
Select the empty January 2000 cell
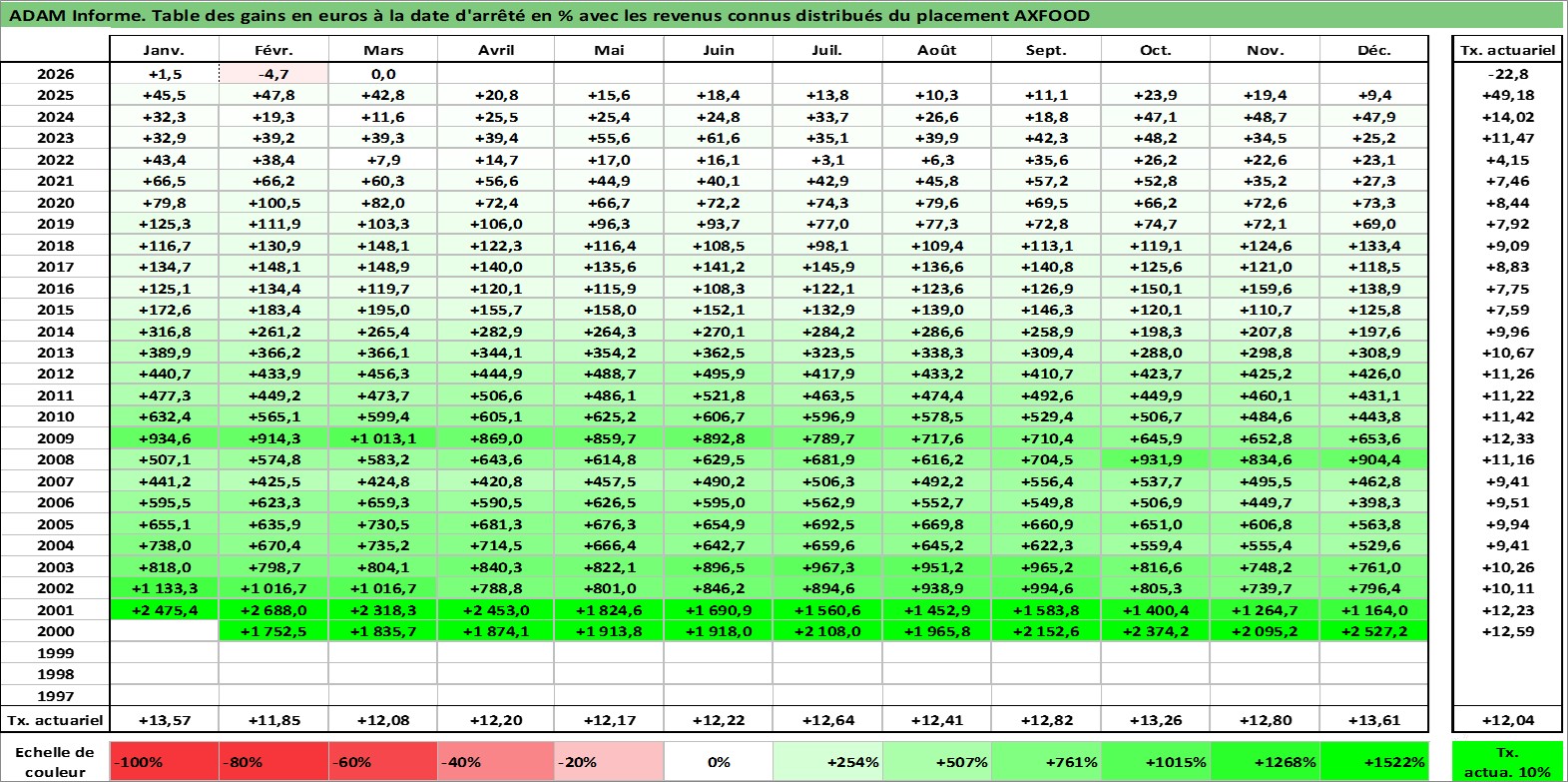coord(164,631)
